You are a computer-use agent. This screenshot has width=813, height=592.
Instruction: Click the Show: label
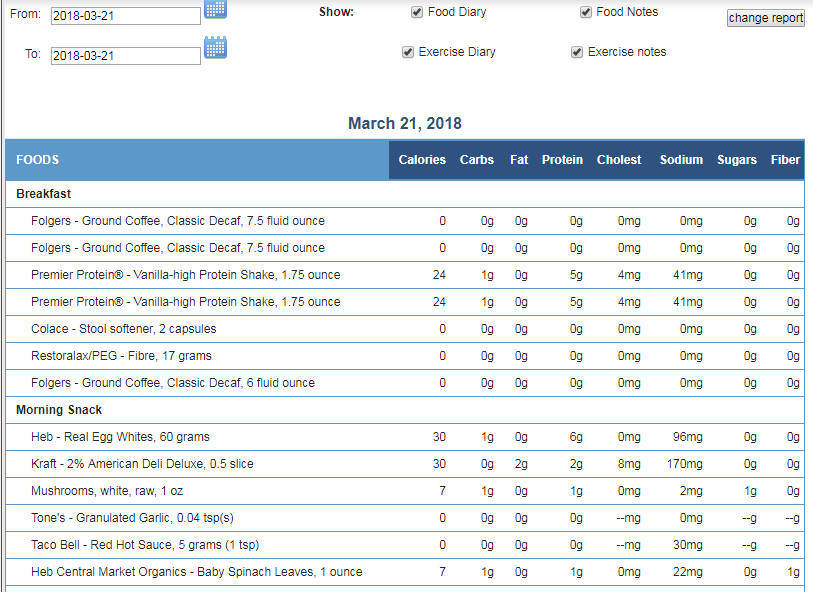[x=336, y=12]
